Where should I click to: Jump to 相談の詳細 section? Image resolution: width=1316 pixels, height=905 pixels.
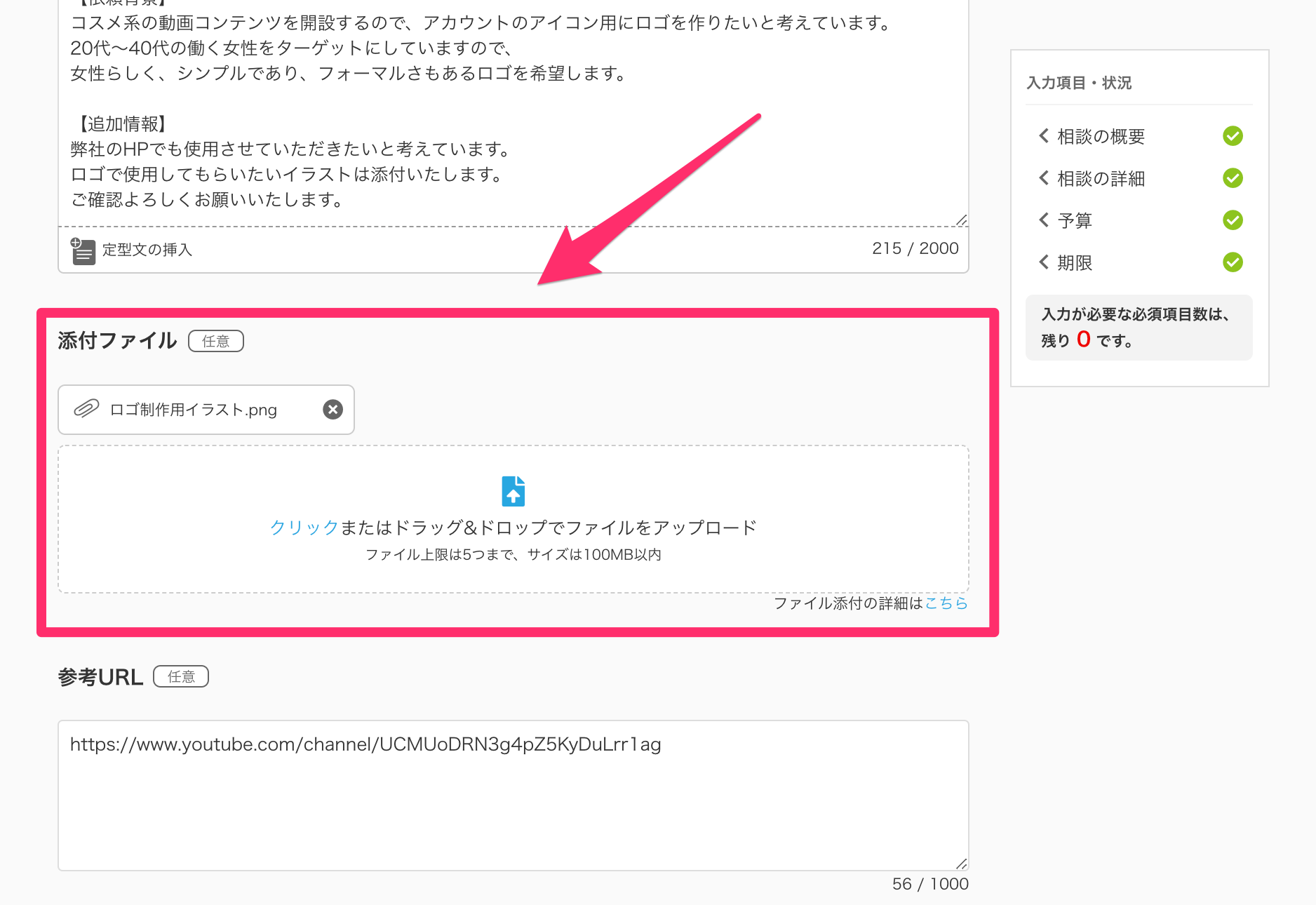click(x=1101, y=178)
